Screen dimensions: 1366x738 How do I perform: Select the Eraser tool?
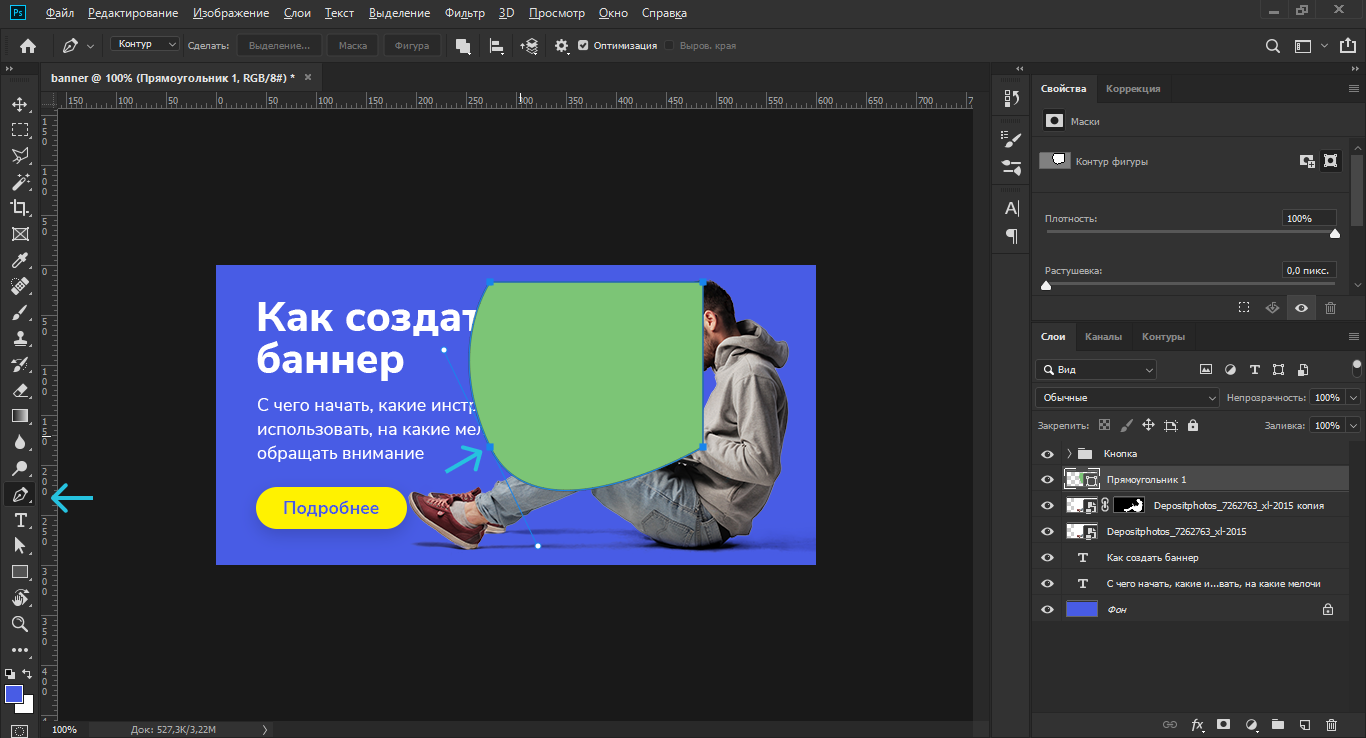tap(20, 390)
